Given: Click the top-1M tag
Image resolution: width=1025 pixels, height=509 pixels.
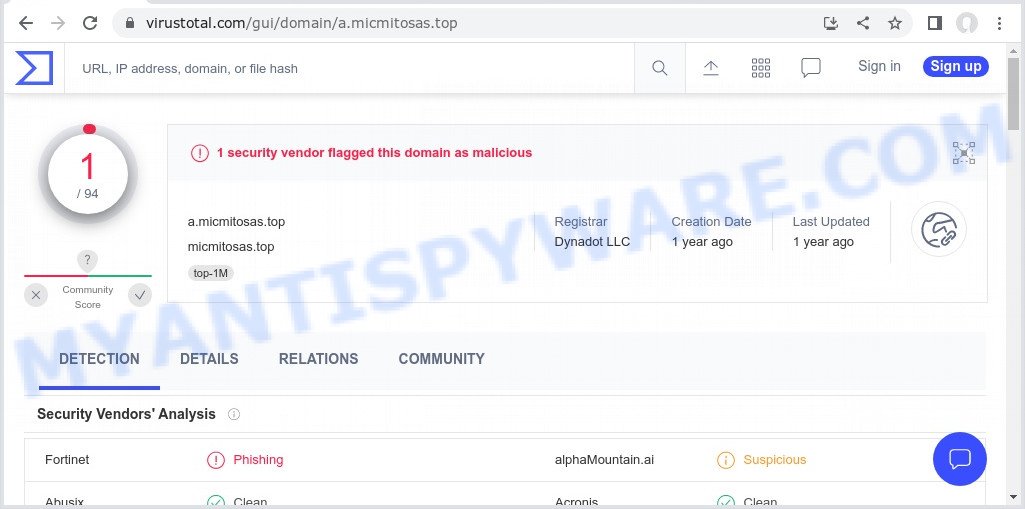Looking at the screenshot, I should pos(210,273).
